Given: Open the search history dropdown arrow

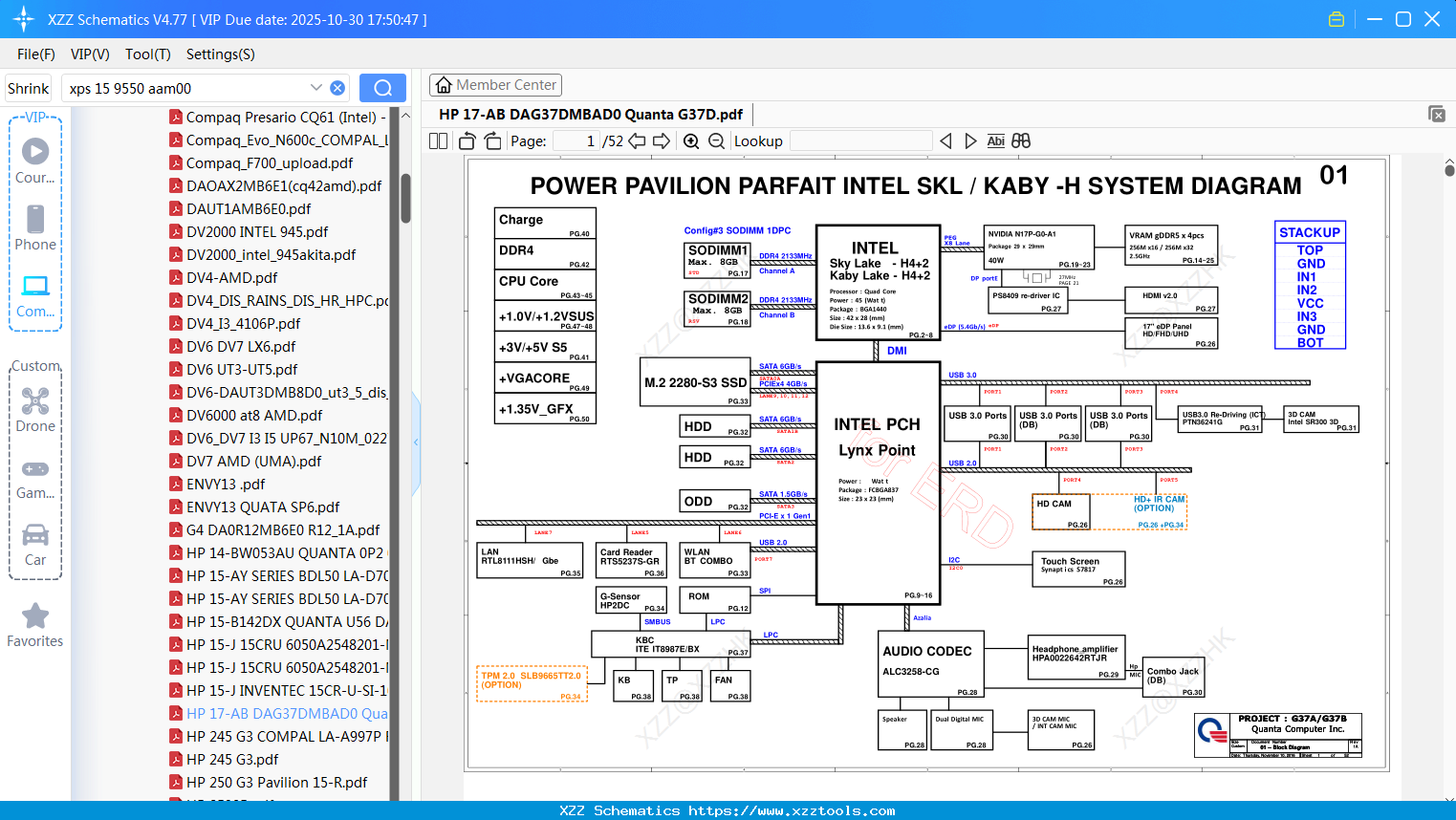Looking at the screenshot, I should (x=316, y=87).
